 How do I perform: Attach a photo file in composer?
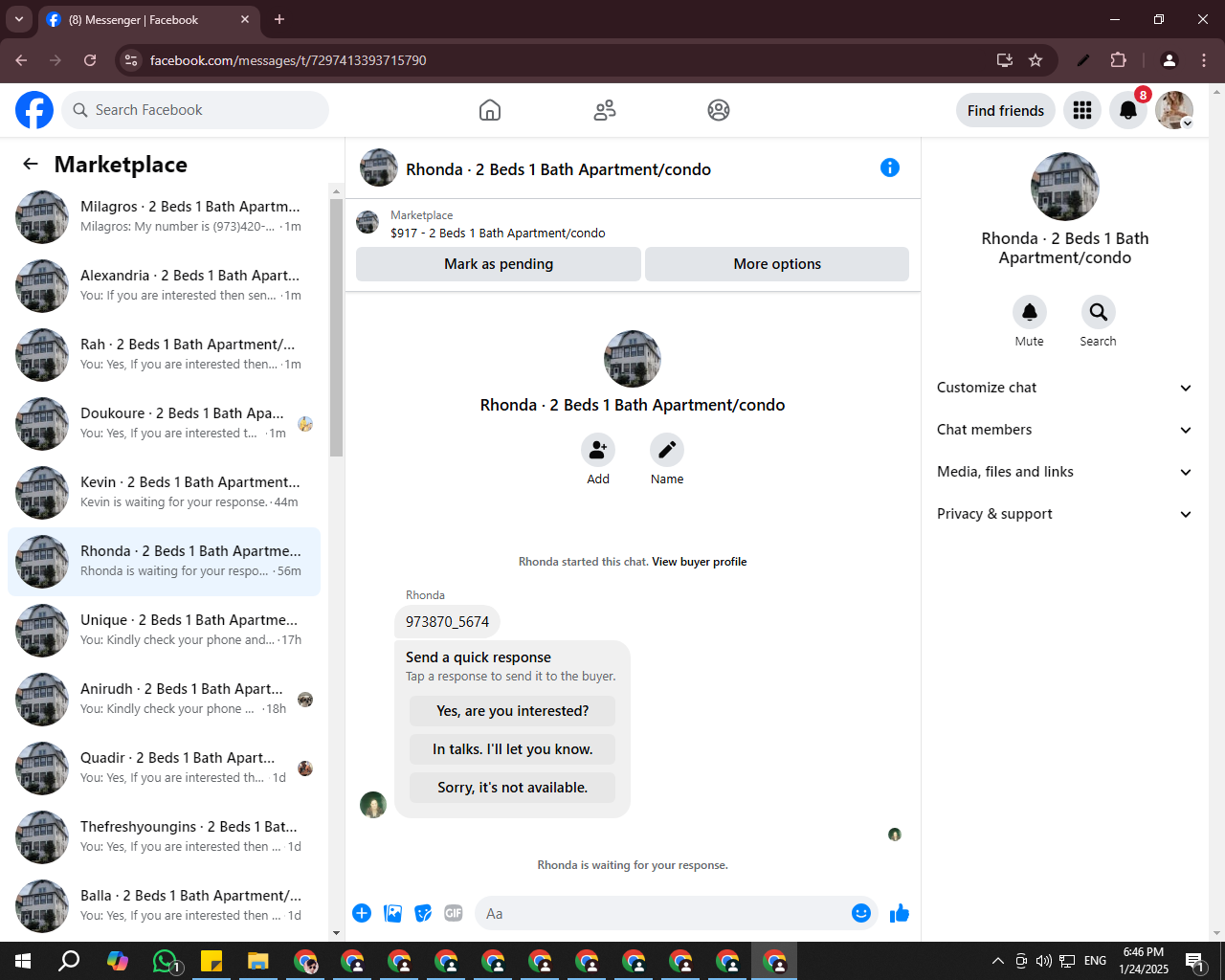[392, 913]
